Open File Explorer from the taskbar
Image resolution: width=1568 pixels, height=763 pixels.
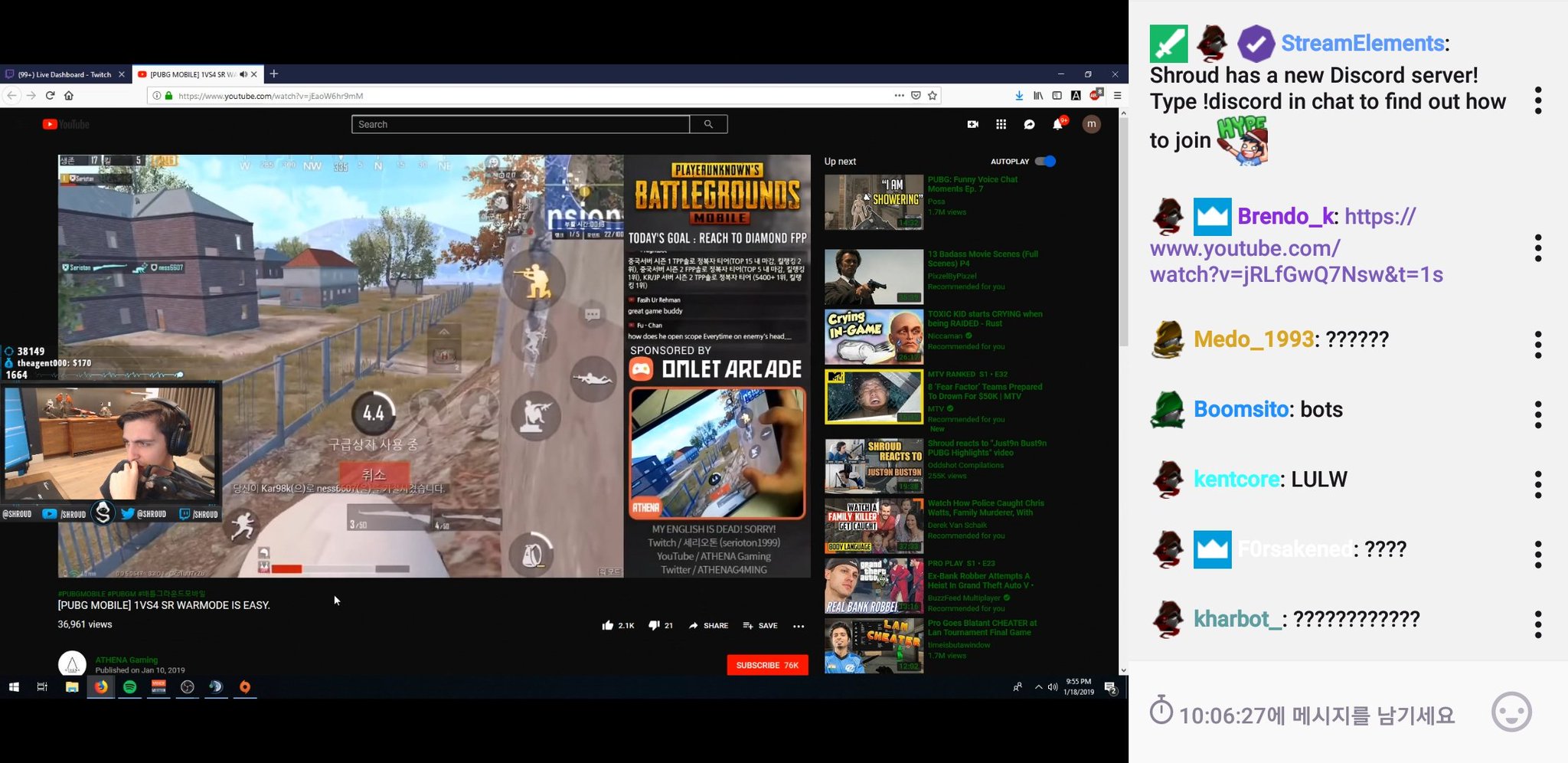tap(72, 687)
